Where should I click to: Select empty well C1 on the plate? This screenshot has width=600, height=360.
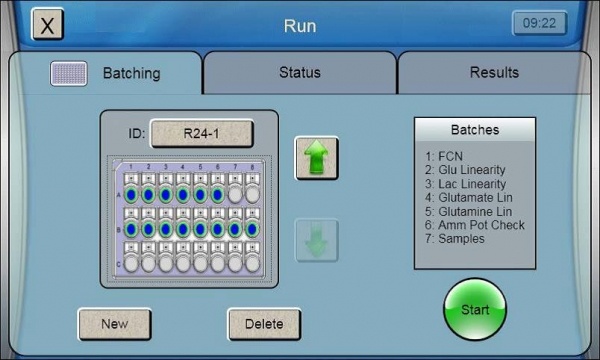click(131, 264)
